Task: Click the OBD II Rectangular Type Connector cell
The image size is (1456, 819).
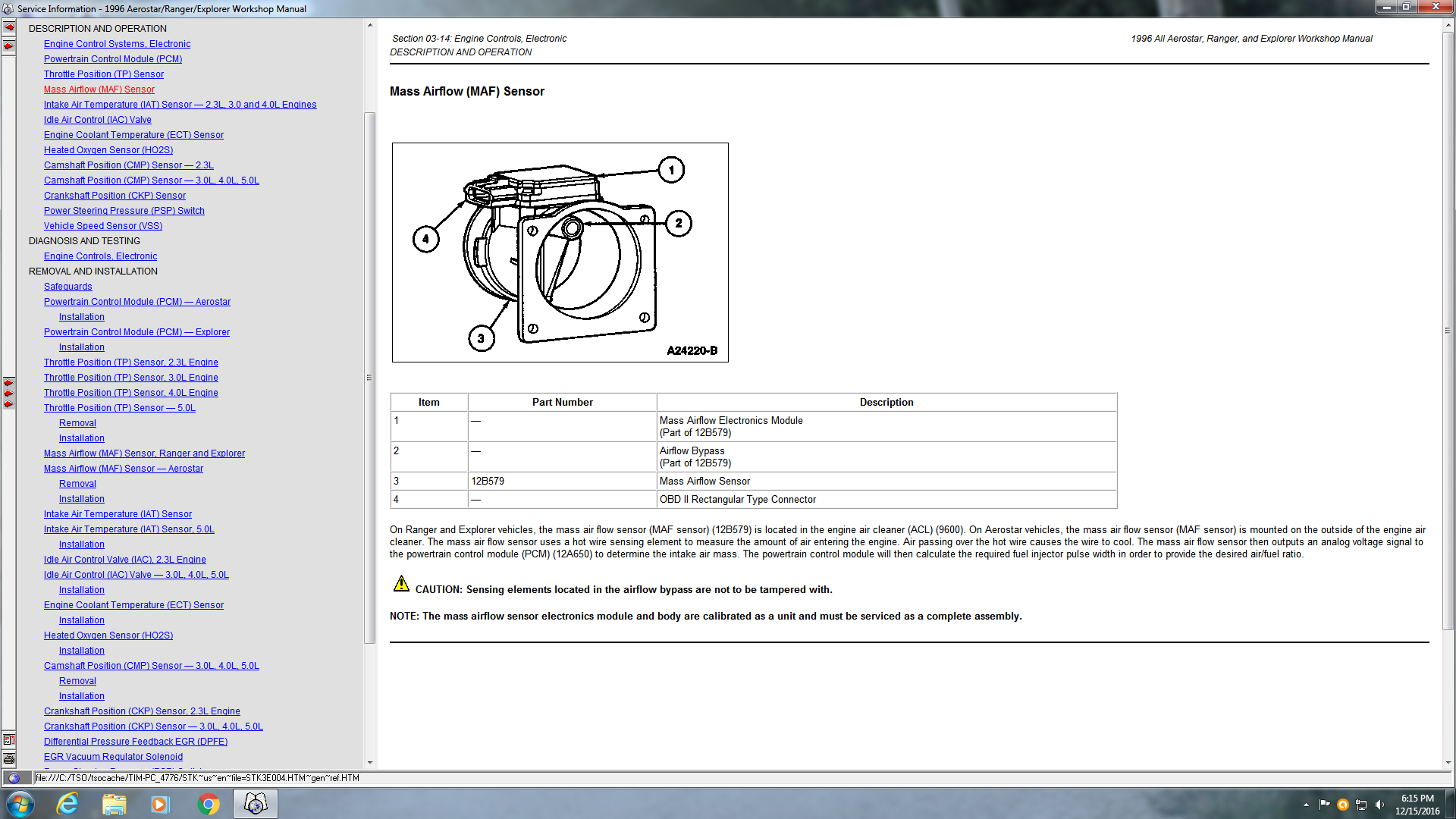Action: (x=886, y=500)
